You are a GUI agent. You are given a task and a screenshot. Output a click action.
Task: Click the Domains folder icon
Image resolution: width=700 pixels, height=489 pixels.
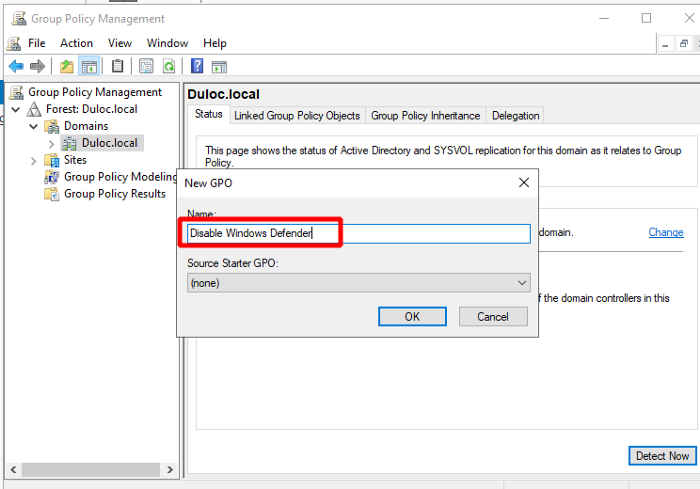pyautogui.click(x=52, y=126)
